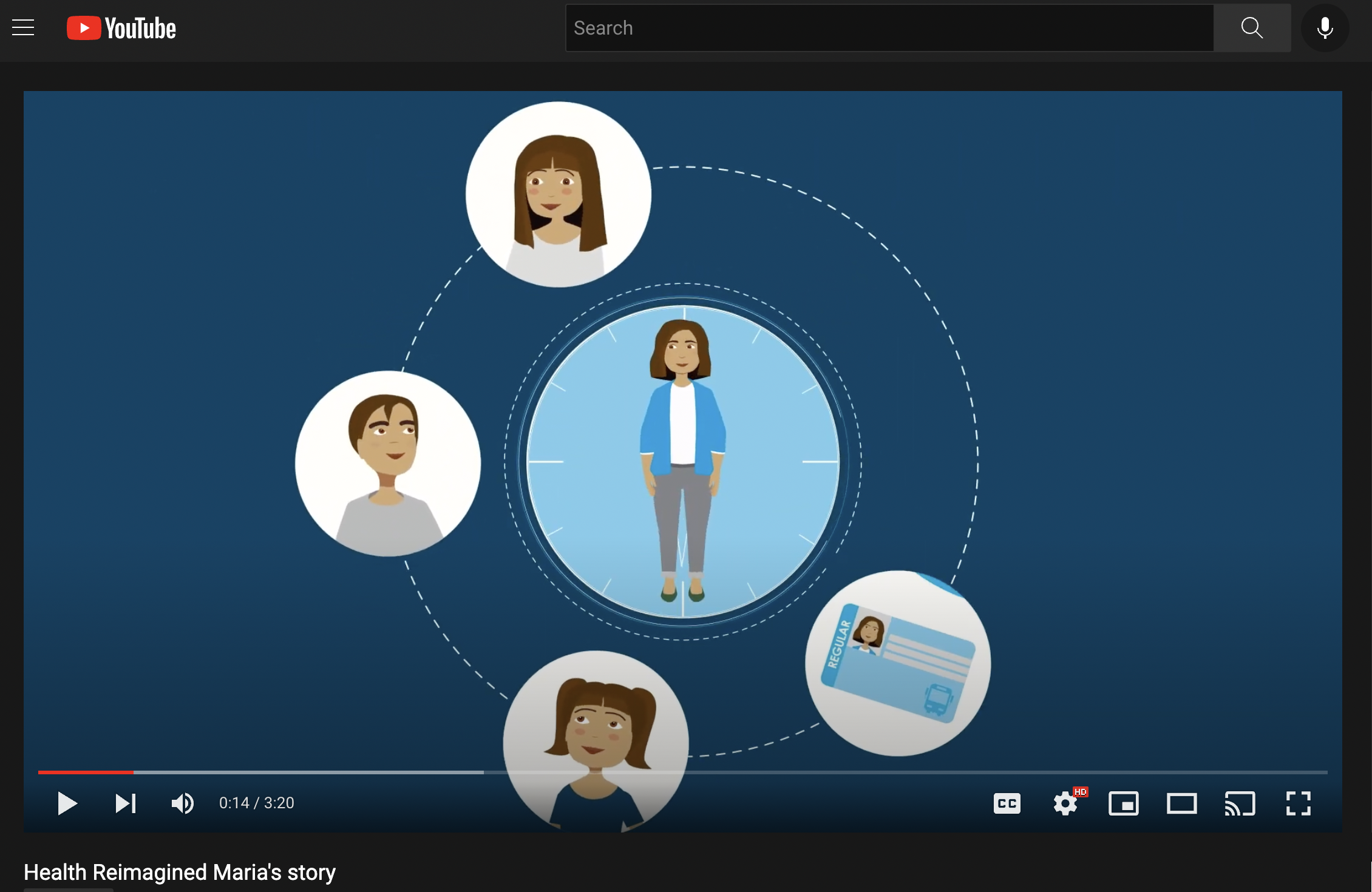Start voice search with microphone
Viewport: 1372px width, 892px height.
[1325, 28]
